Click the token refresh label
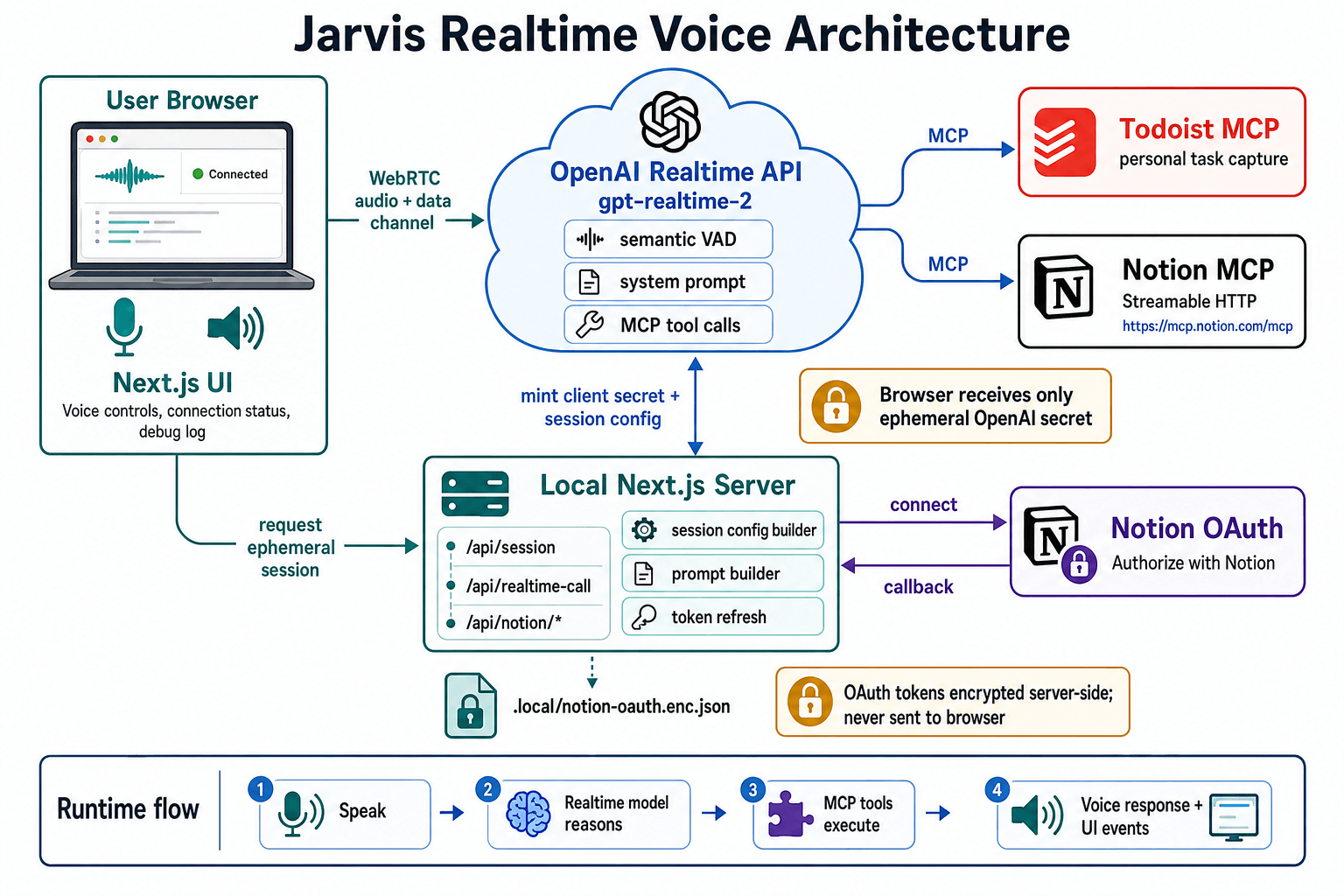 (718, 617)
